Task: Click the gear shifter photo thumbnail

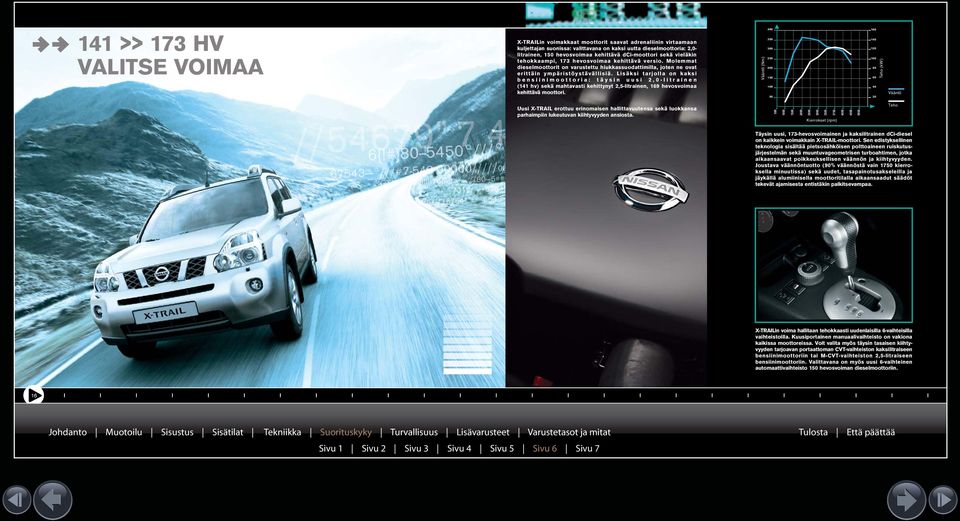Action: coord(833,265)
